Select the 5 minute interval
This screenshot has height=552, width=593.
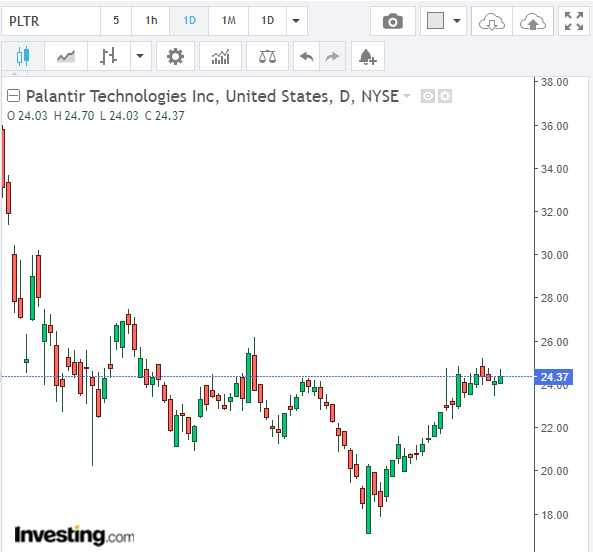pyautogui.click(x=116, y=21)
